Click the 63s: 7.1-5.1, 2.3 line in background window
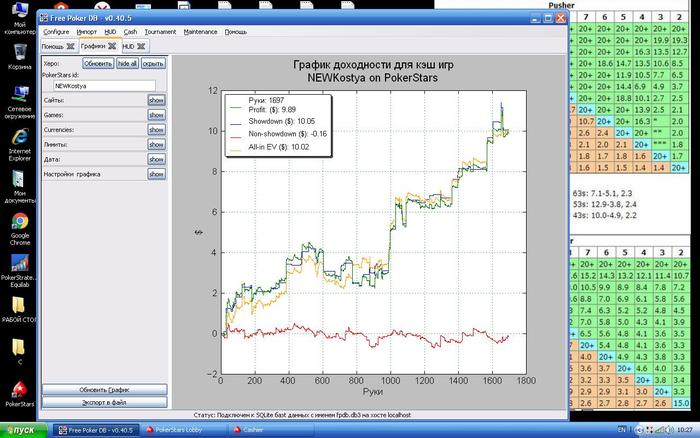 (602, 193)
